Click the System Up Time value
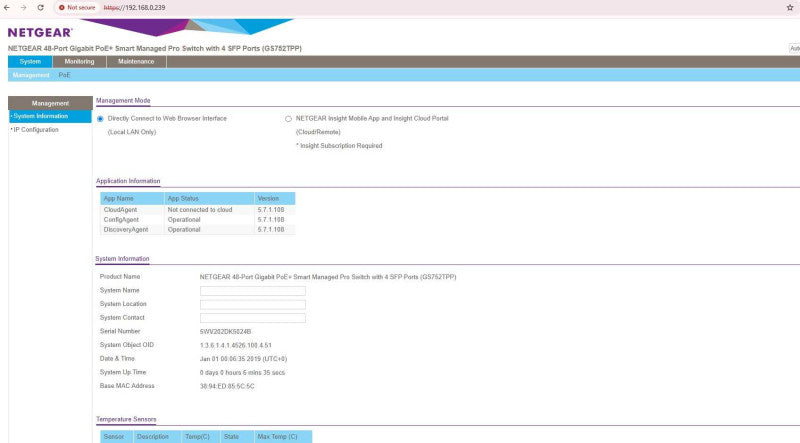 (x=242, y=373)
